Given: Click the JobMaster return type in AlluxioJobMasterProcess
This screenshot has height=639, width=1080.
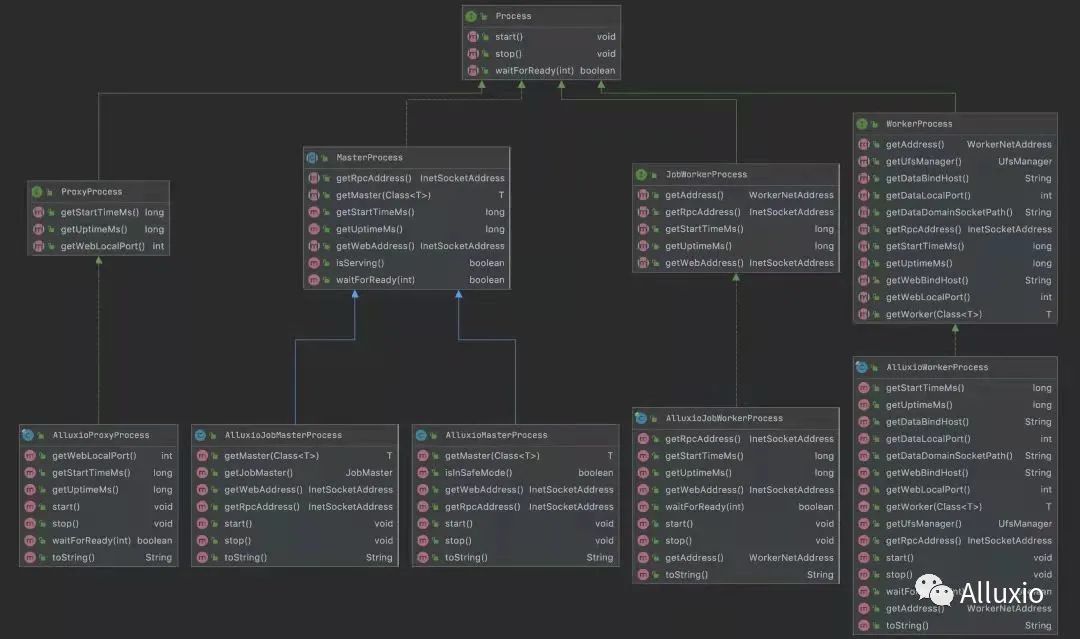Looking at the screenshot, I should 369,472.
